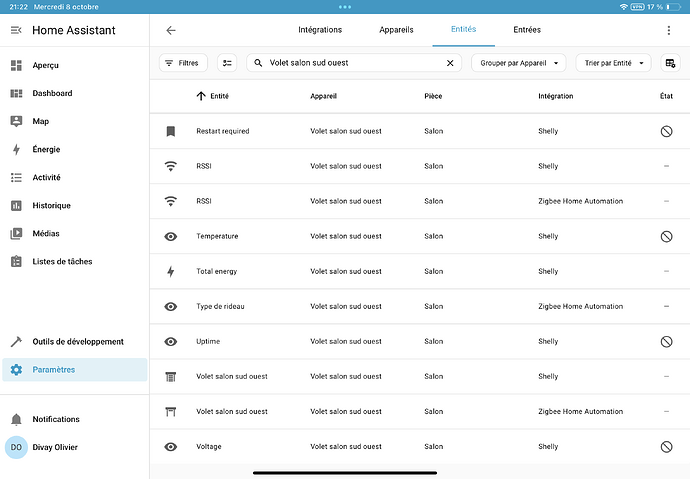Switch to the Intégrations tab

(320, 30)
